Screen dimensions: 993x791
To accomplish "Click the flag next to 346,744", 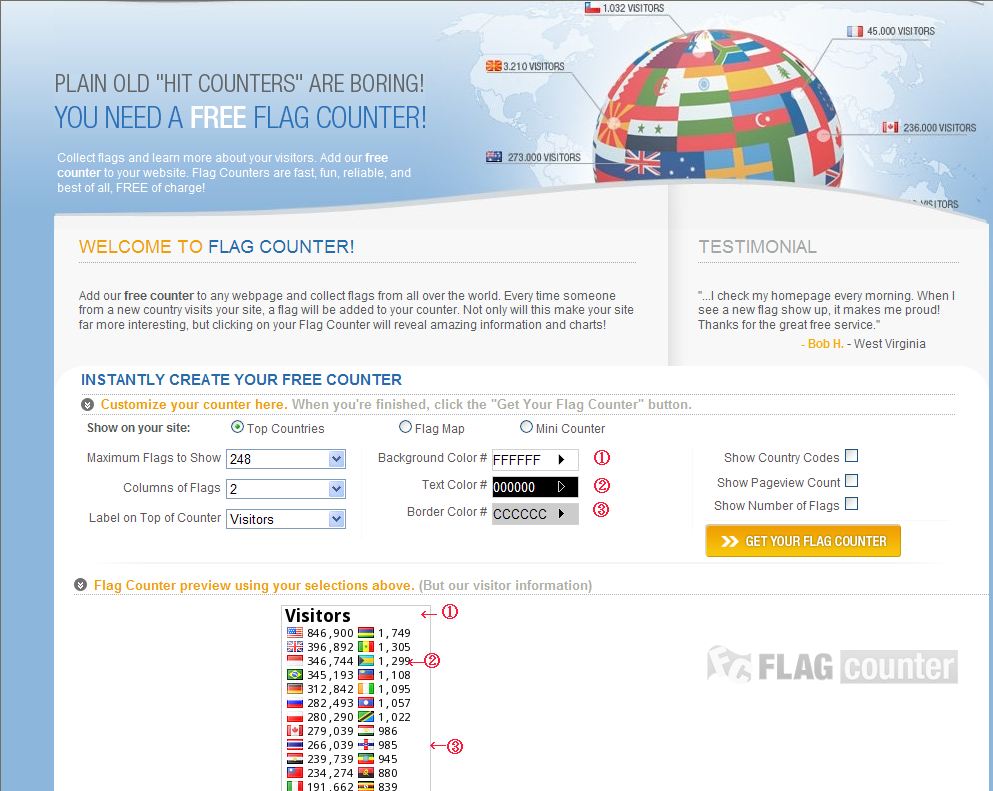I will [x=294, y=661].
